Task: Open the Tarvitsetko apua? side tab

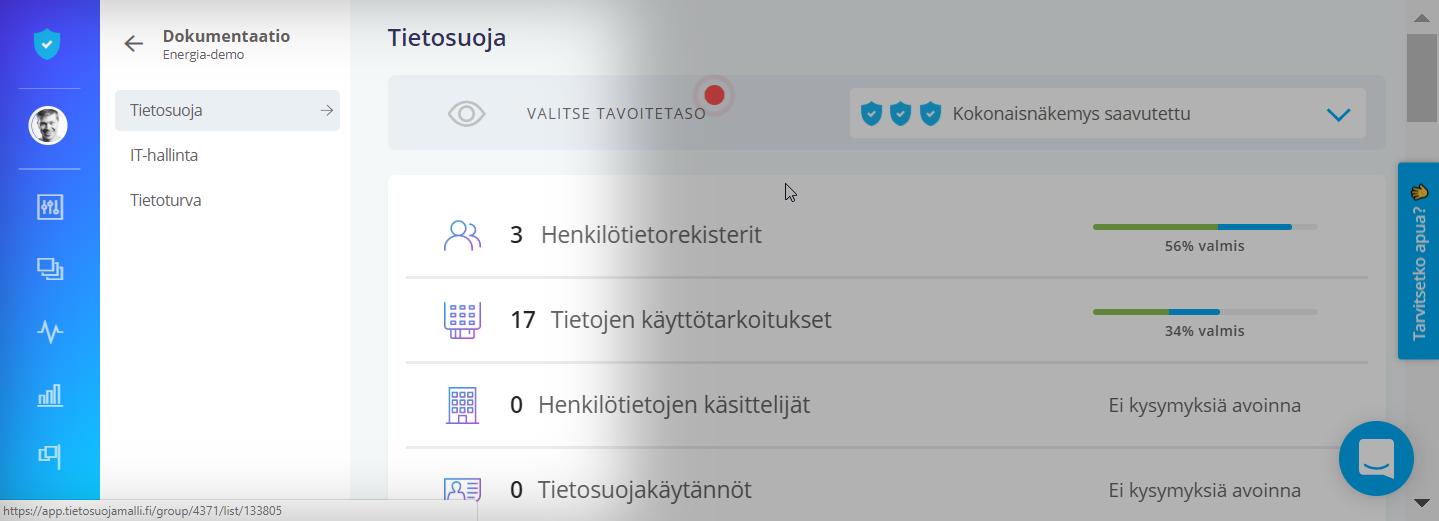Action: (x=1418, y=261)
